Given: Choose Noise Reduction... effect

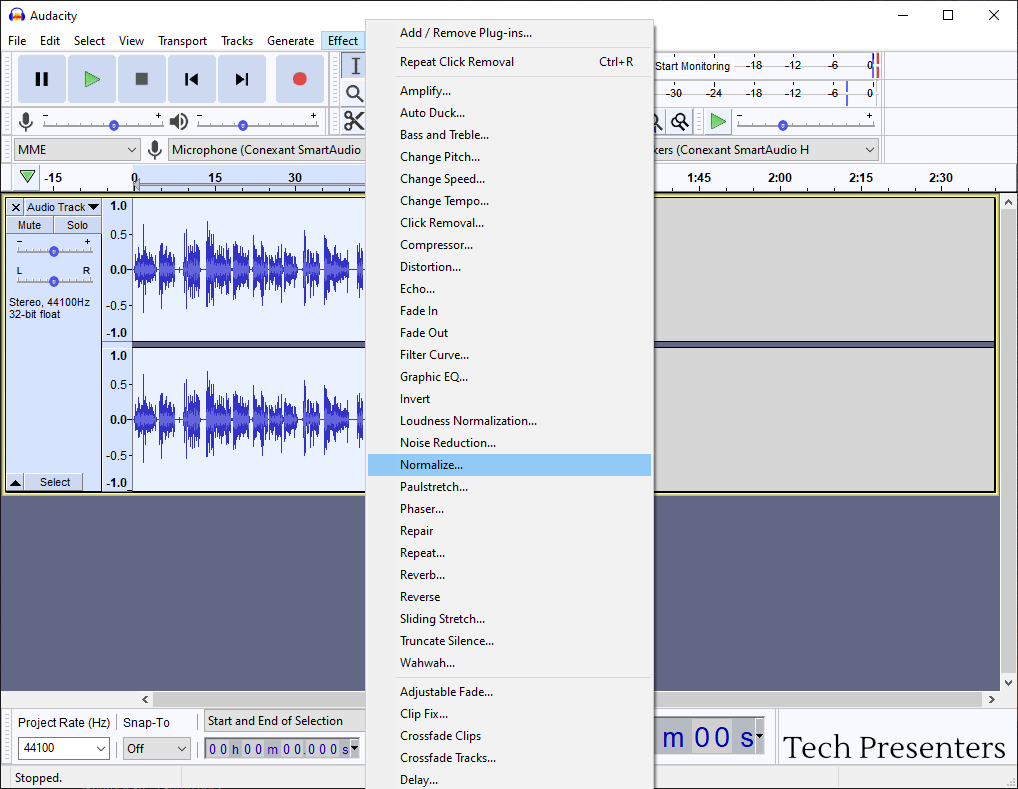Looking at the screenshot, I should (x=510, y=443).
